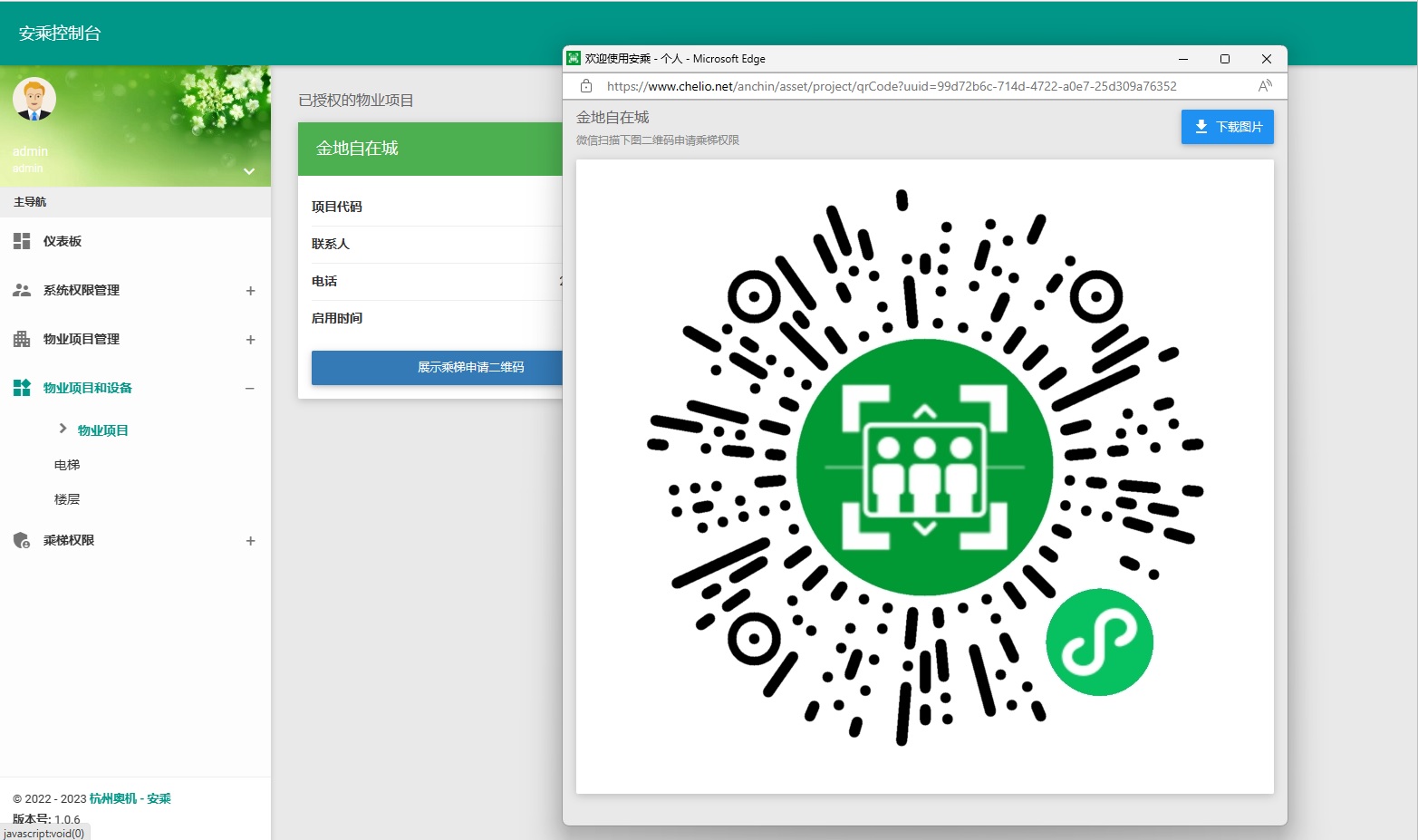This screenshot has height=840, width=1418.
Task: Open the 仪表板 dashboard menu item
Action: (136, 241)
